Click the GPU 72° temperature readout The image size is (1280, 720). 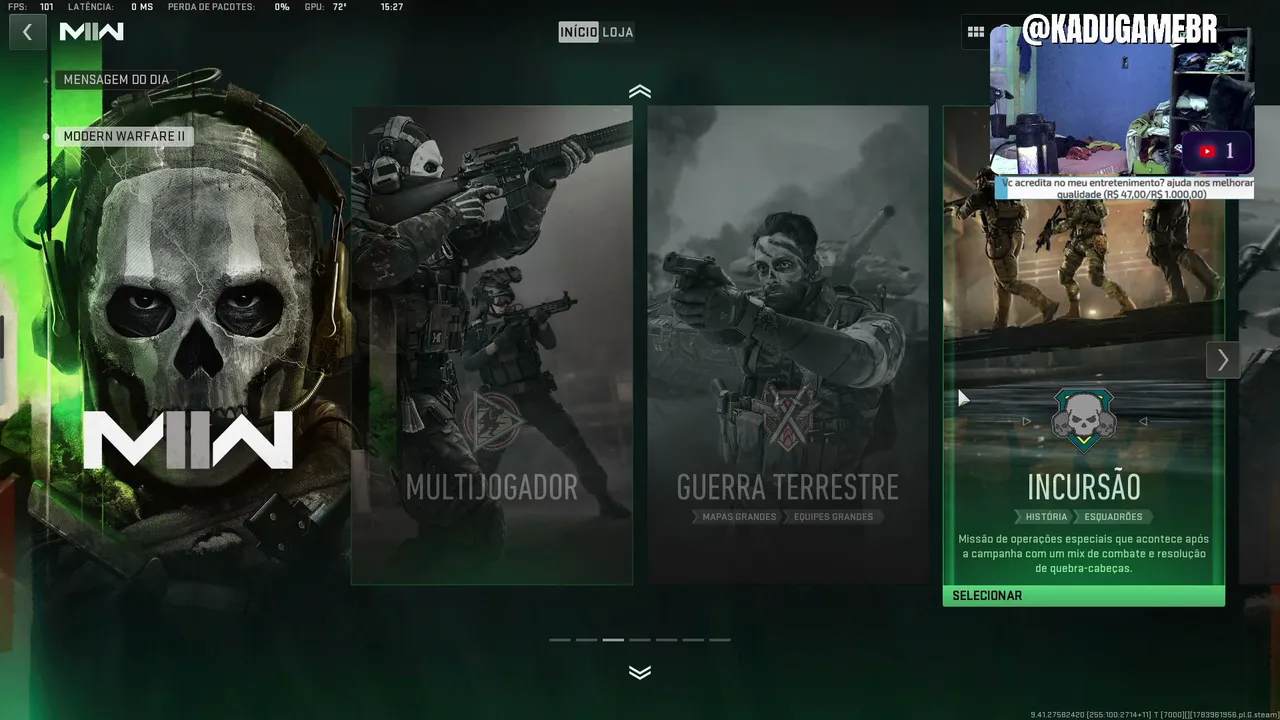(326, 7)
